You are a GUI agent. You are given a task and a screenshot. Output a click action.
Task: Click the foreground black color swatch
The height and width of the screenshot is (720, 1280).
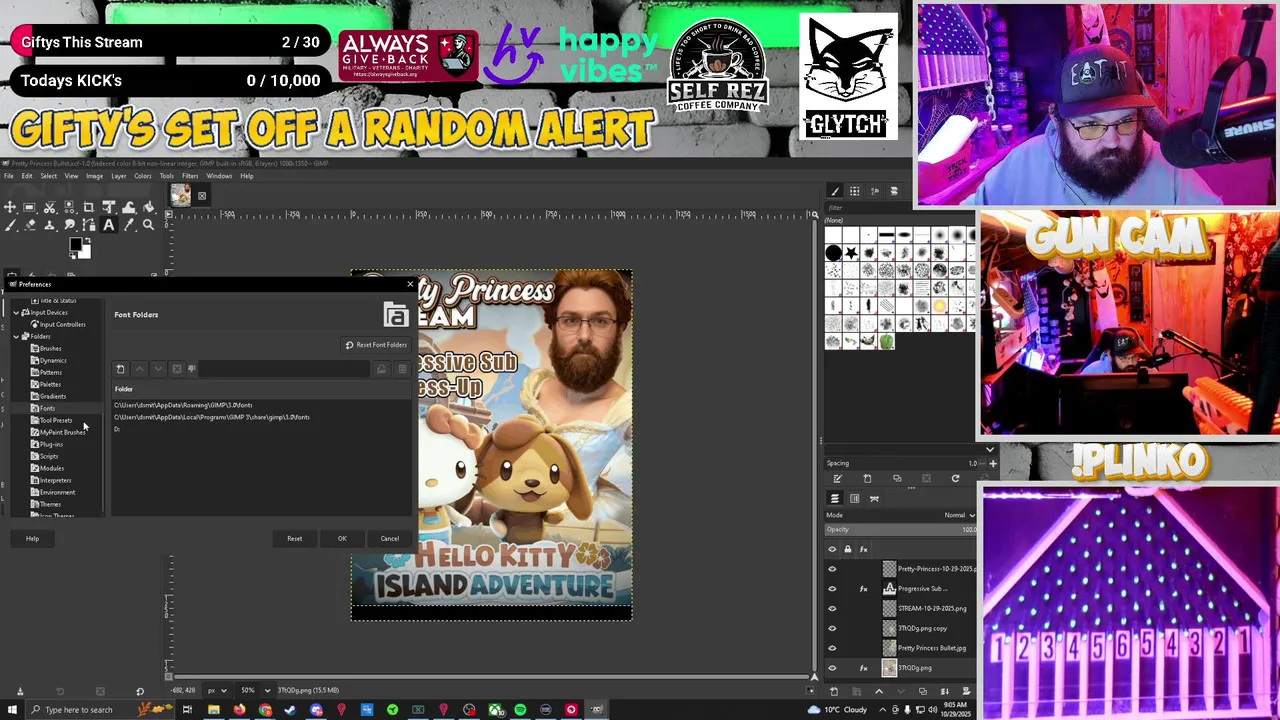75,245
